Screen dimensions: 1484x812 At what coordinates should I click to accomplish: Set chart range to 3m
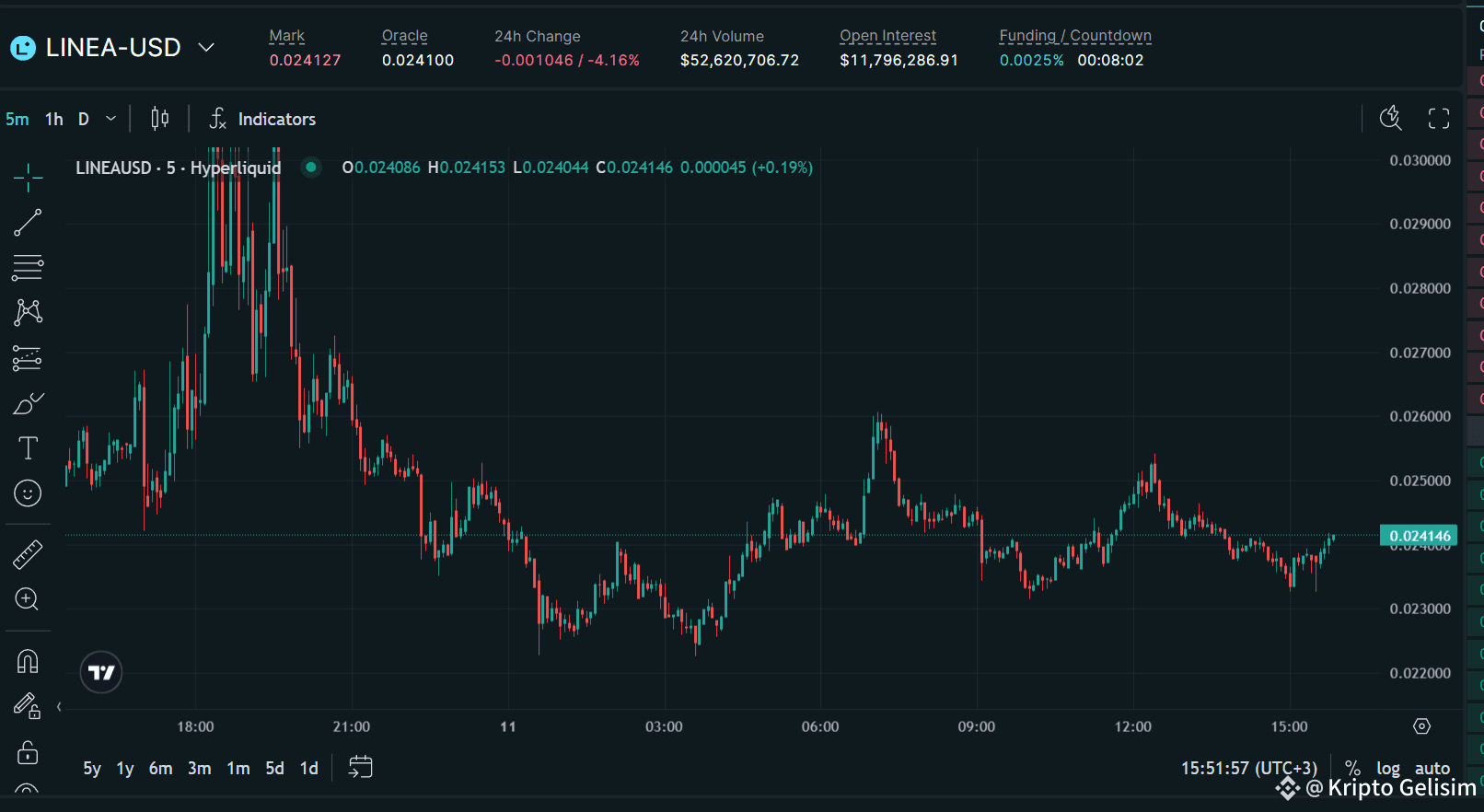(x=200, y=768)
